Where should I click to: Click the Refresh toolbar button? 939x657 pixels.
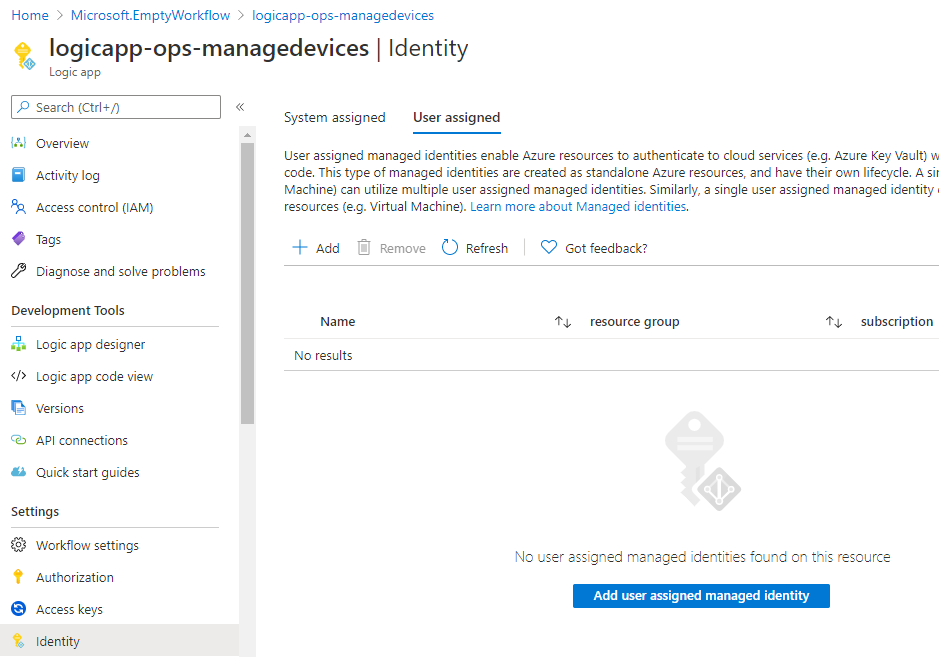point(475,248)
